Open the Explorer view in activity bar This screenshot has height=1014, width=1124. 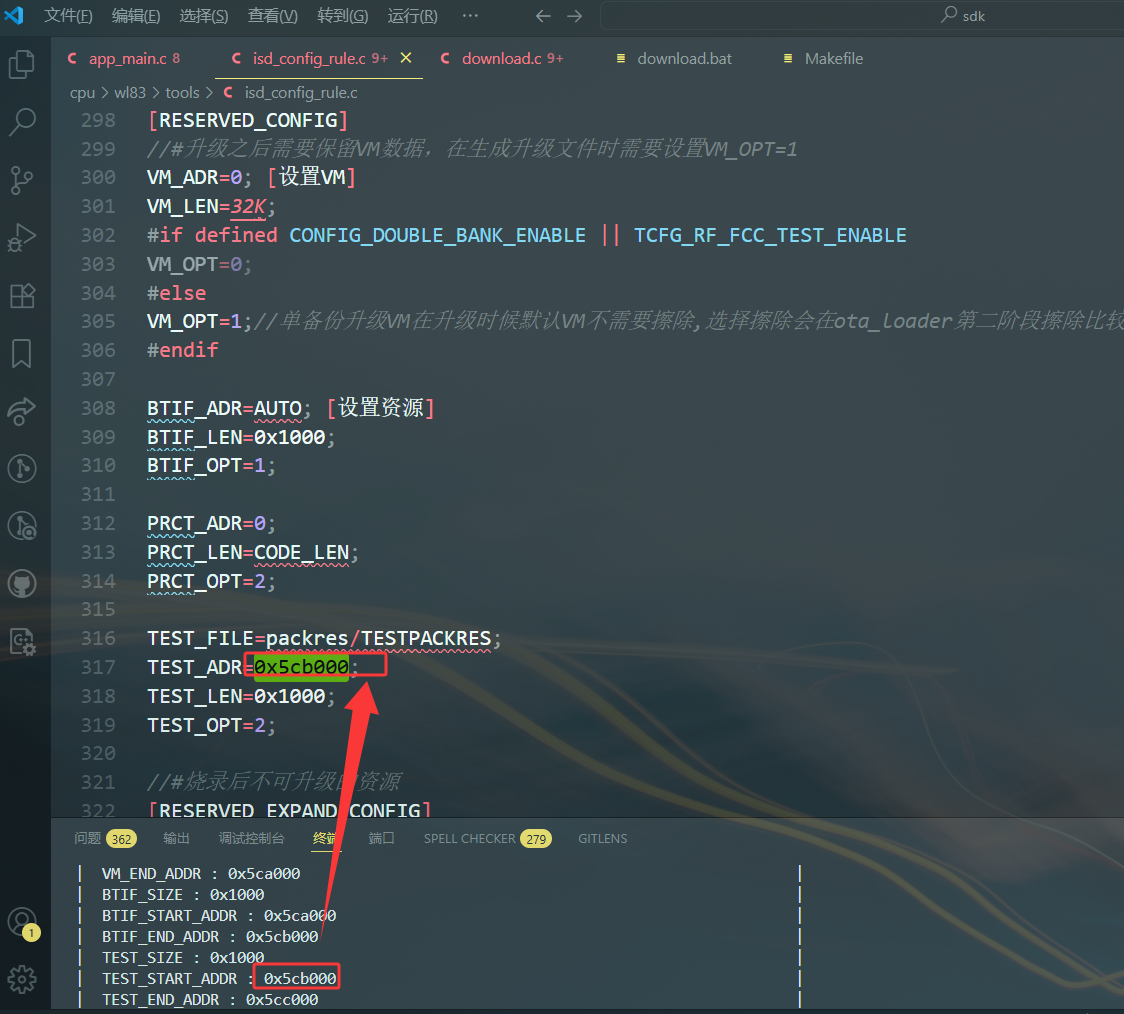pos(22,64)
